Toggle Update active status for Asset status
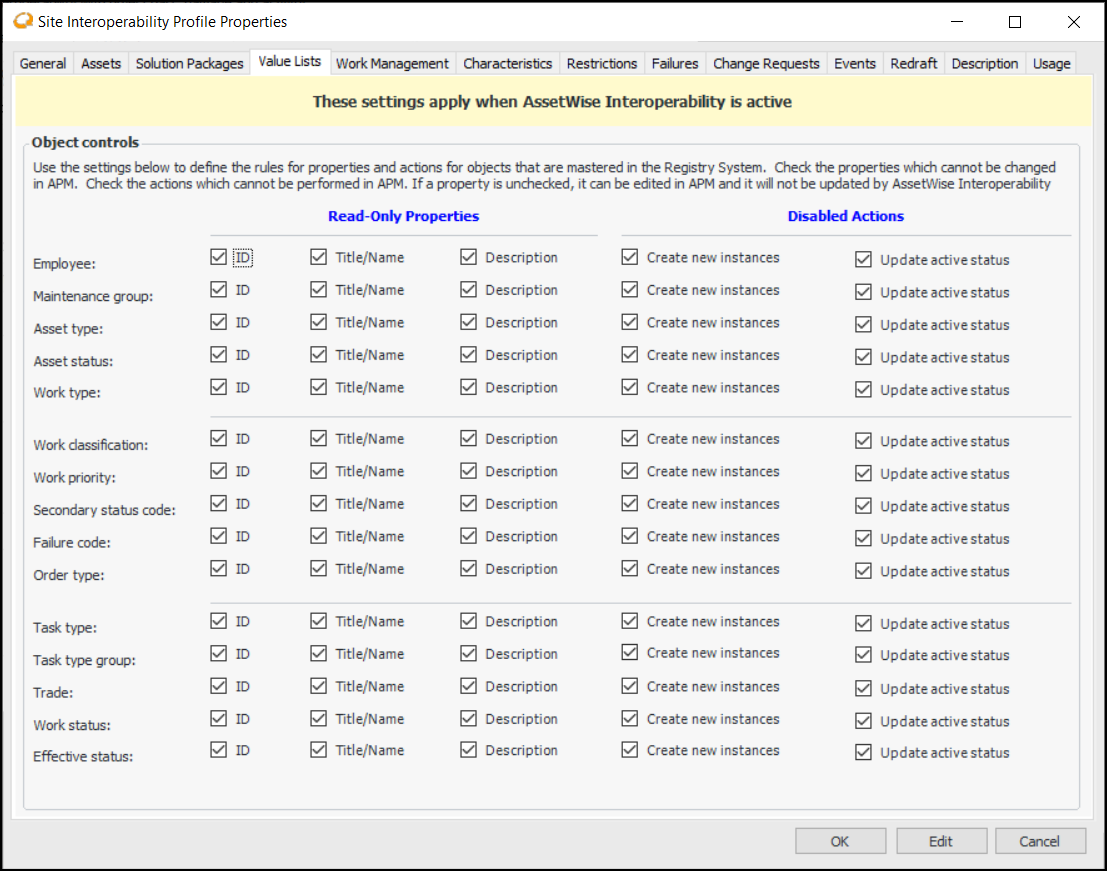 [x=864, y=357]
